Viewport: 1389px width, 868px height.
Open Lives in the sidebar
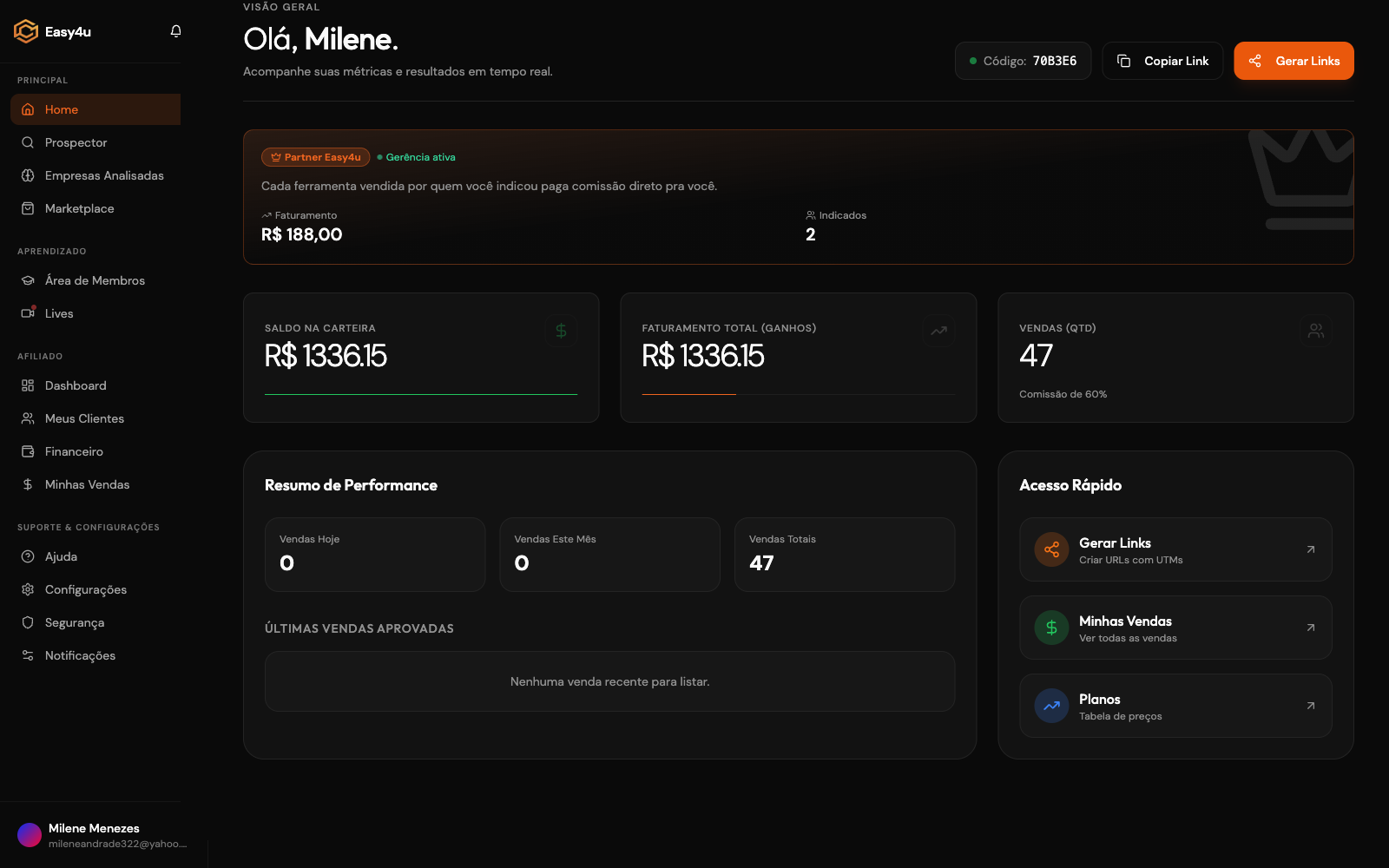59,313
